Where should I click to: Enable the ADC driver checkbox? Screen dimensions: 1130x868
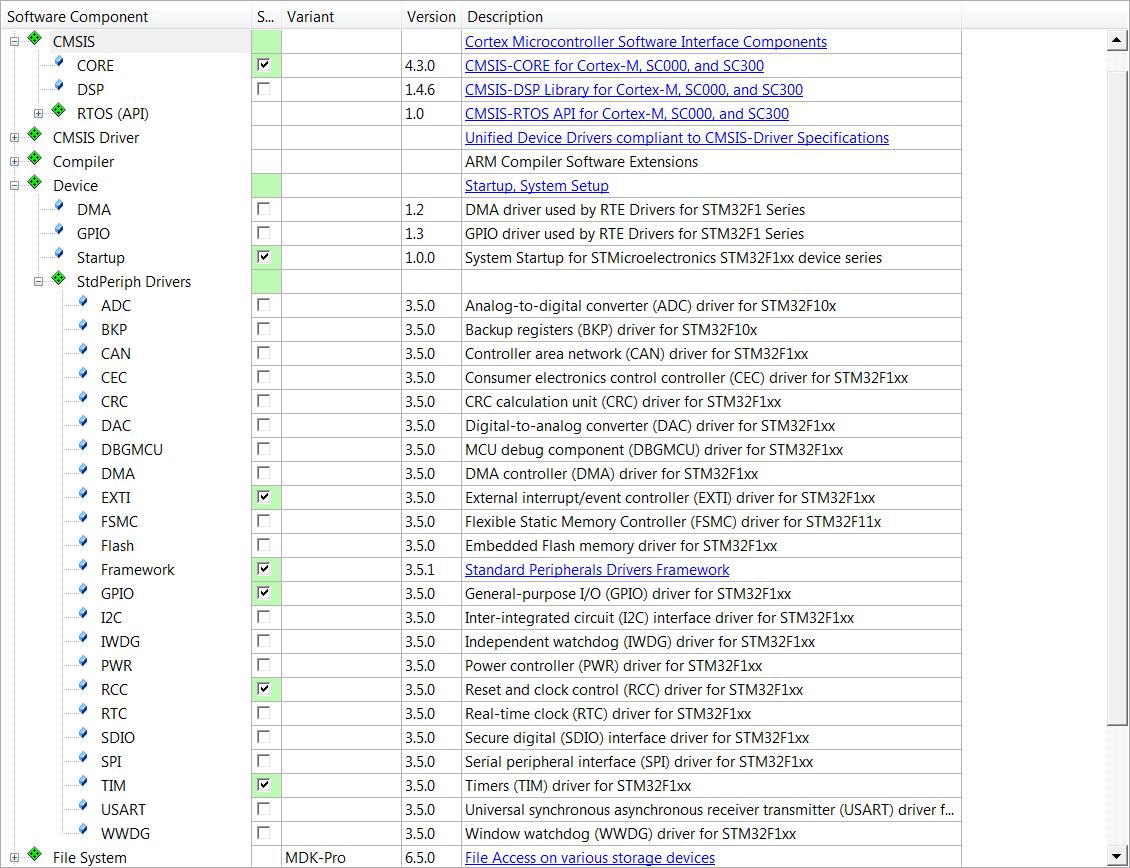[264, 305]
